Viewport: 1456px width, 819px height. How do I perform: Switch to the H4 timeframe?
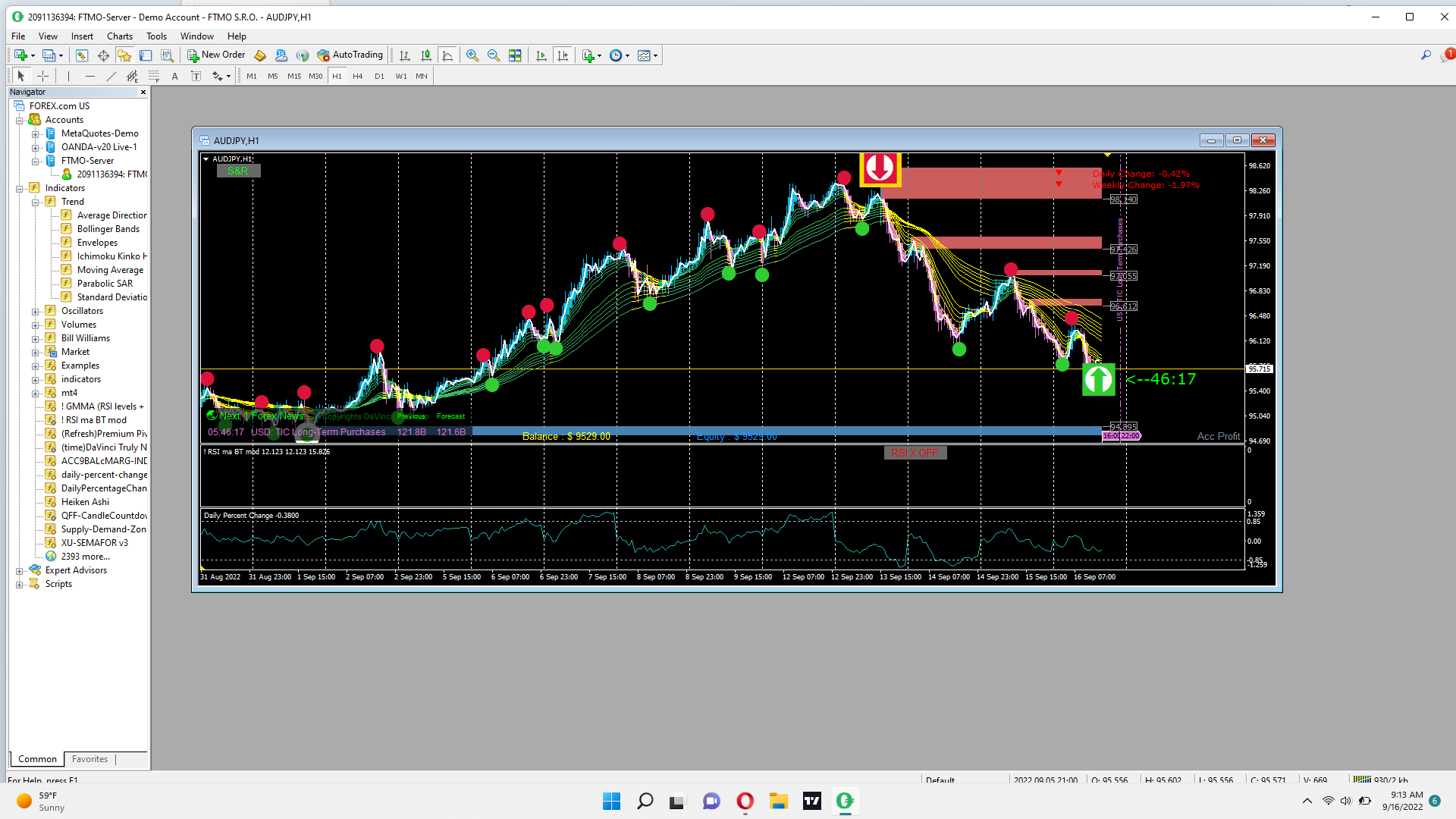tap(358, 76)
